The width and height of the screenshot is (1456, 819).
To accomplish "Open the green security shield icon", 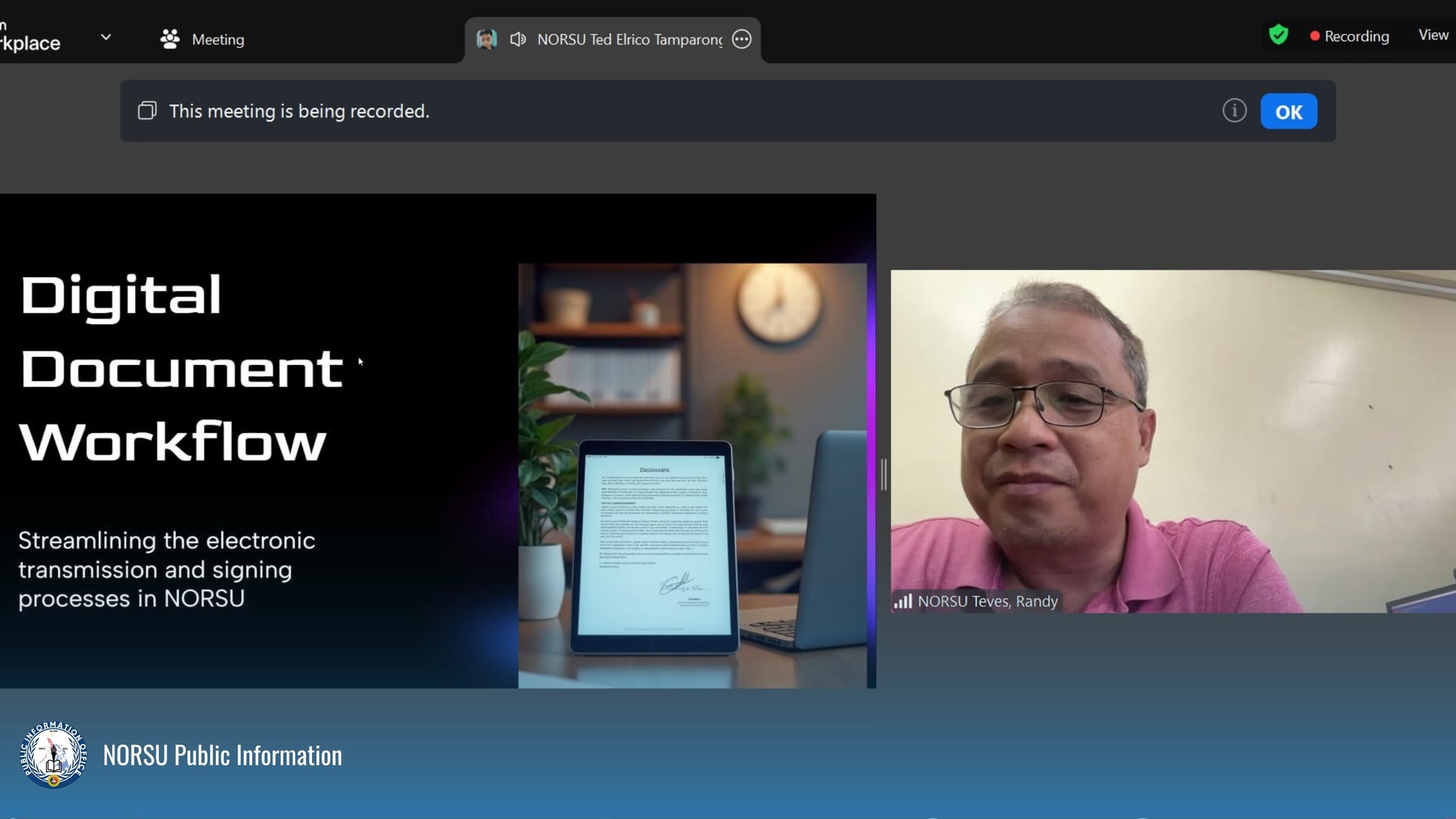I will click(x=1278, y=35).
